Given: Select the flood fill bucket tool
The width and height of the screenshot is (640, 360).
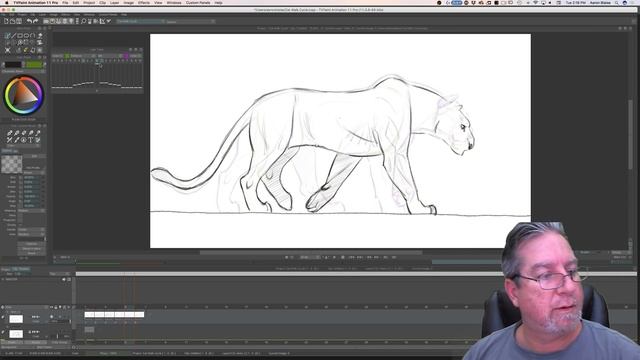Looking at the screenshot, I should [40, 36].
